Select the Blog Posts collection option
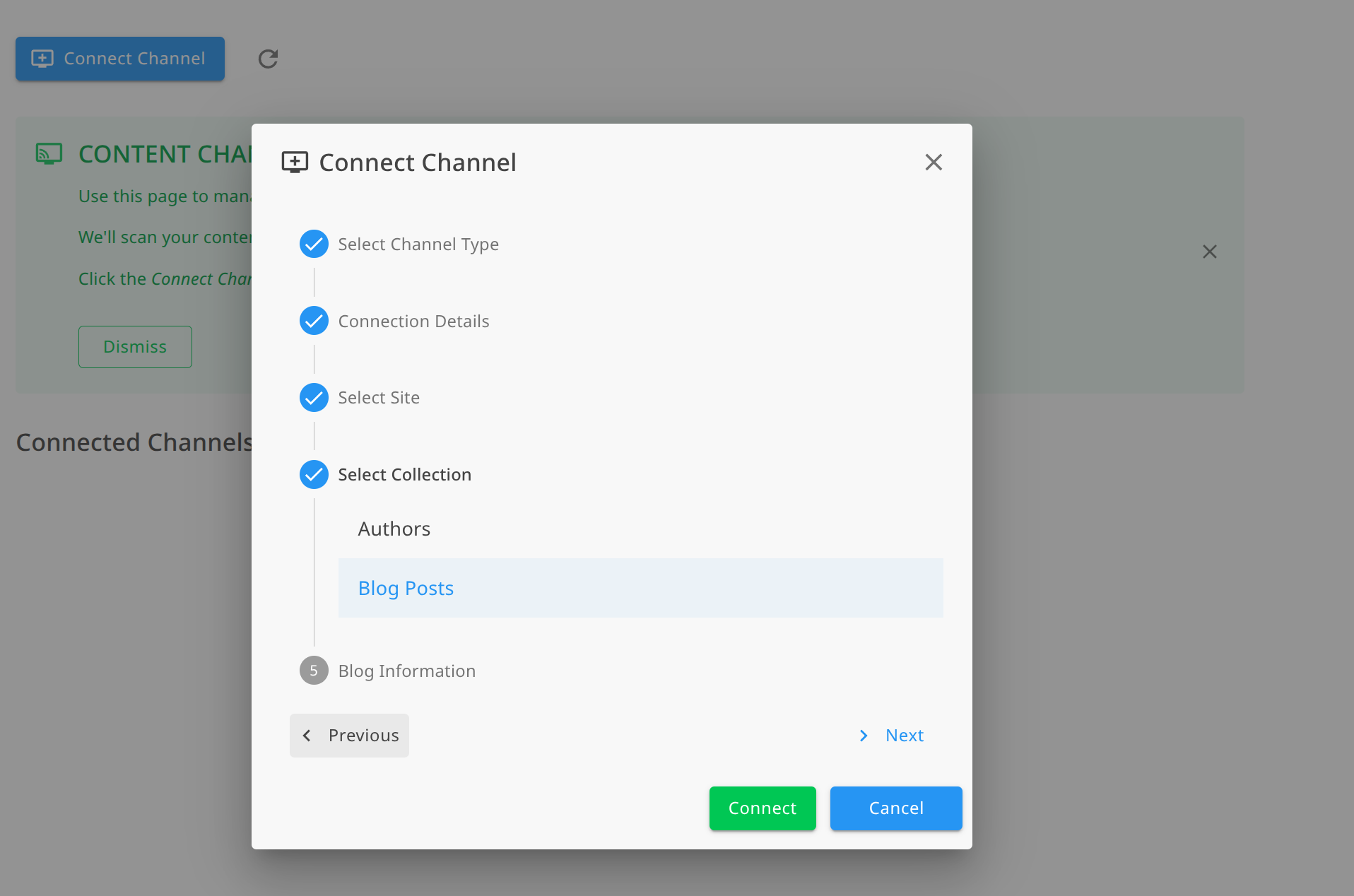 click(x=406, y=587)
